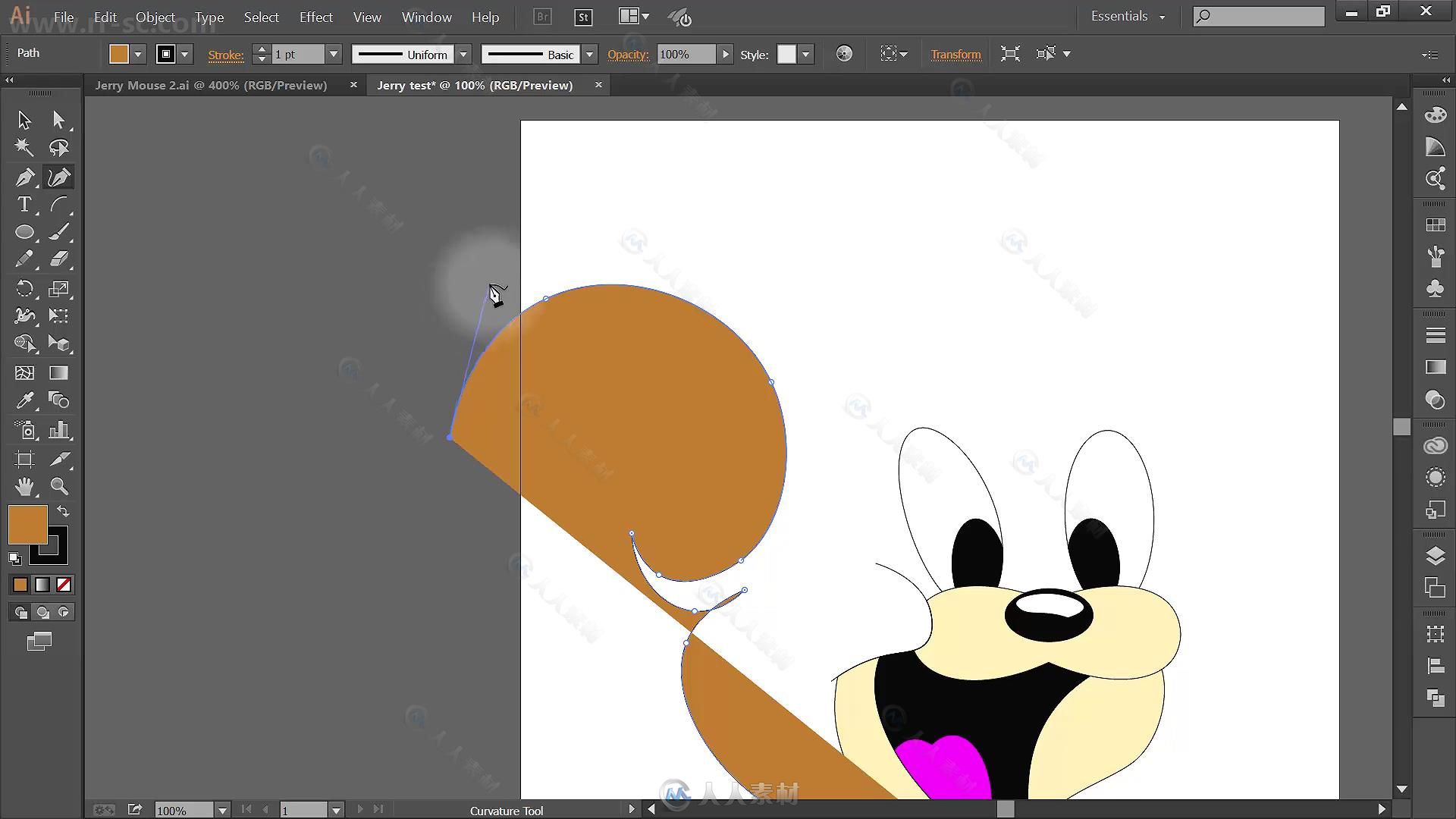Switch to Jerry Mouse 2.ai tab
This screenshot has width=1456, height=819.
pyautogui.click(x=211, y=85)
